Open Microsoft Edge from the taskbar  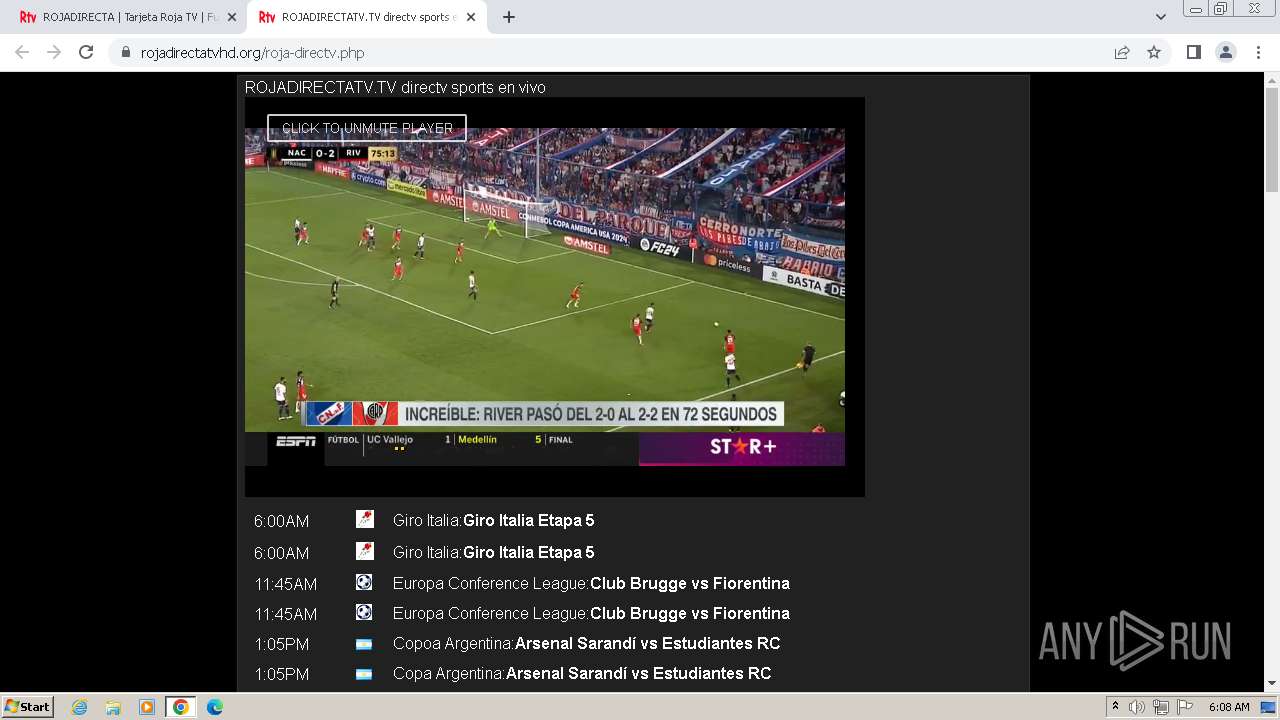[215, 707]
